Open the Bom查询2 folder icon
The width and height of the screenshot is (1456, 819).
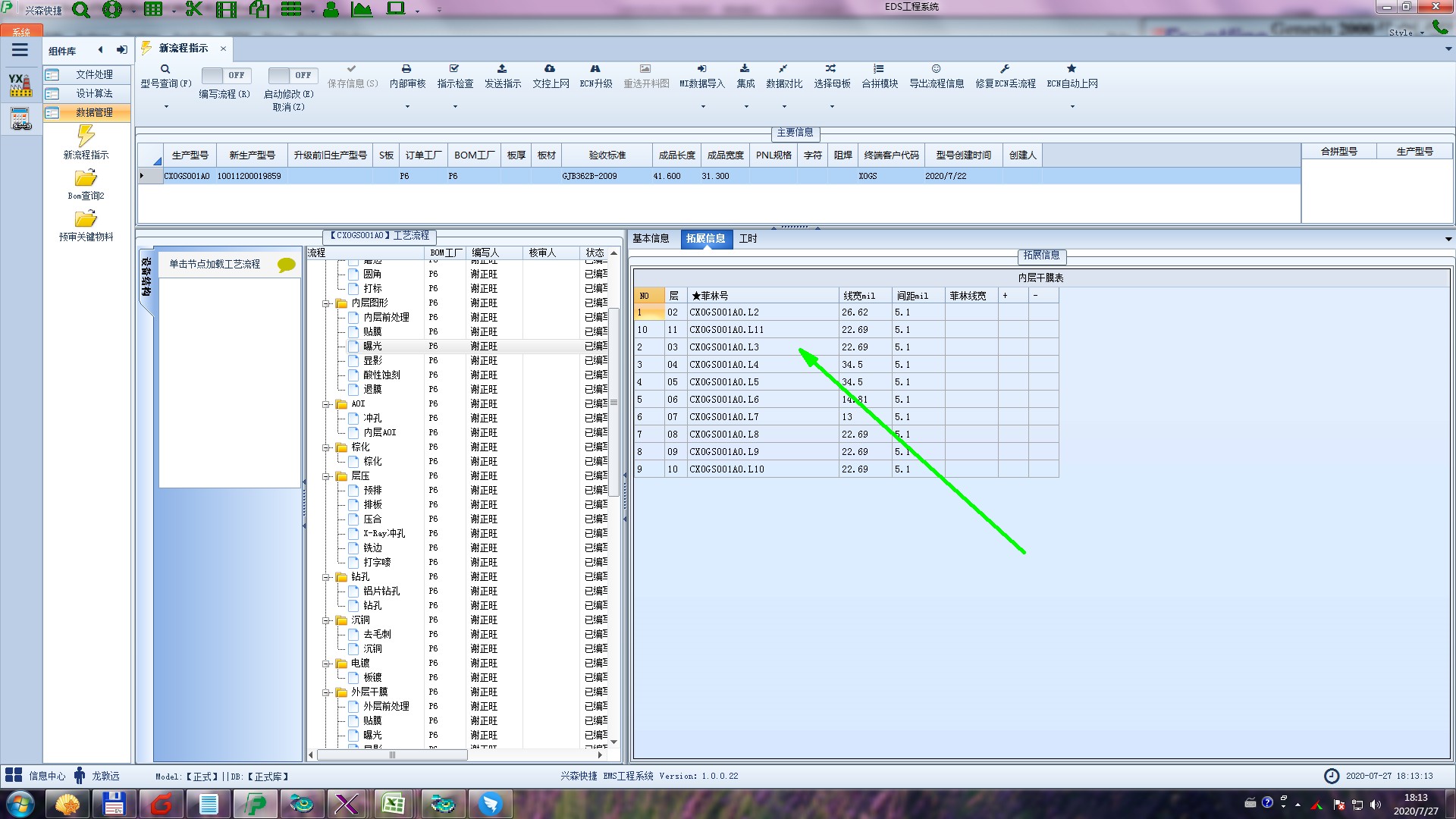(x=86, y=178)
